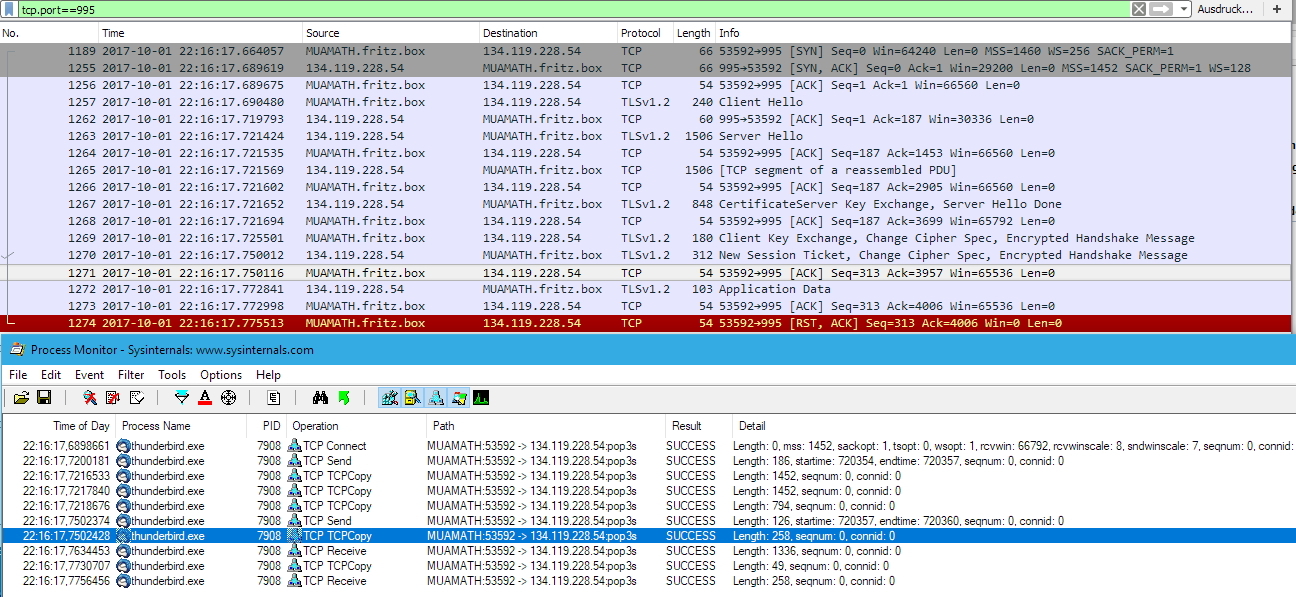This screenshot has height=597, width=1296.
Task: Toggle Show File System Activity button
Action: click(x=413, y=398)
